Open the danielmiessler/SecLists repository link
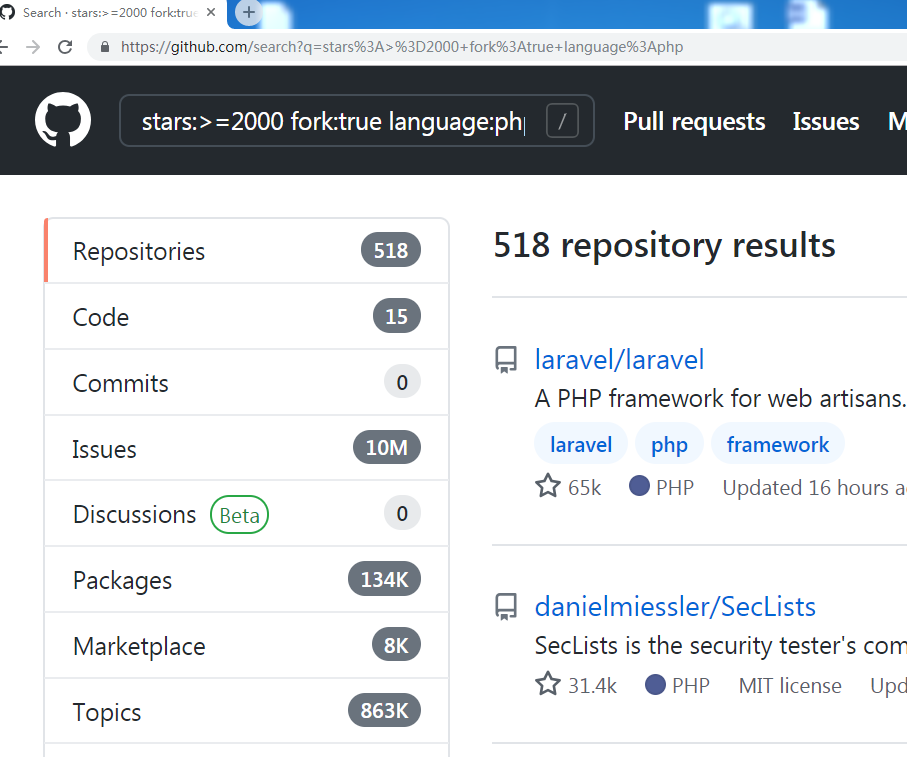This screenshot has height=757, width=907. (675, 607)
